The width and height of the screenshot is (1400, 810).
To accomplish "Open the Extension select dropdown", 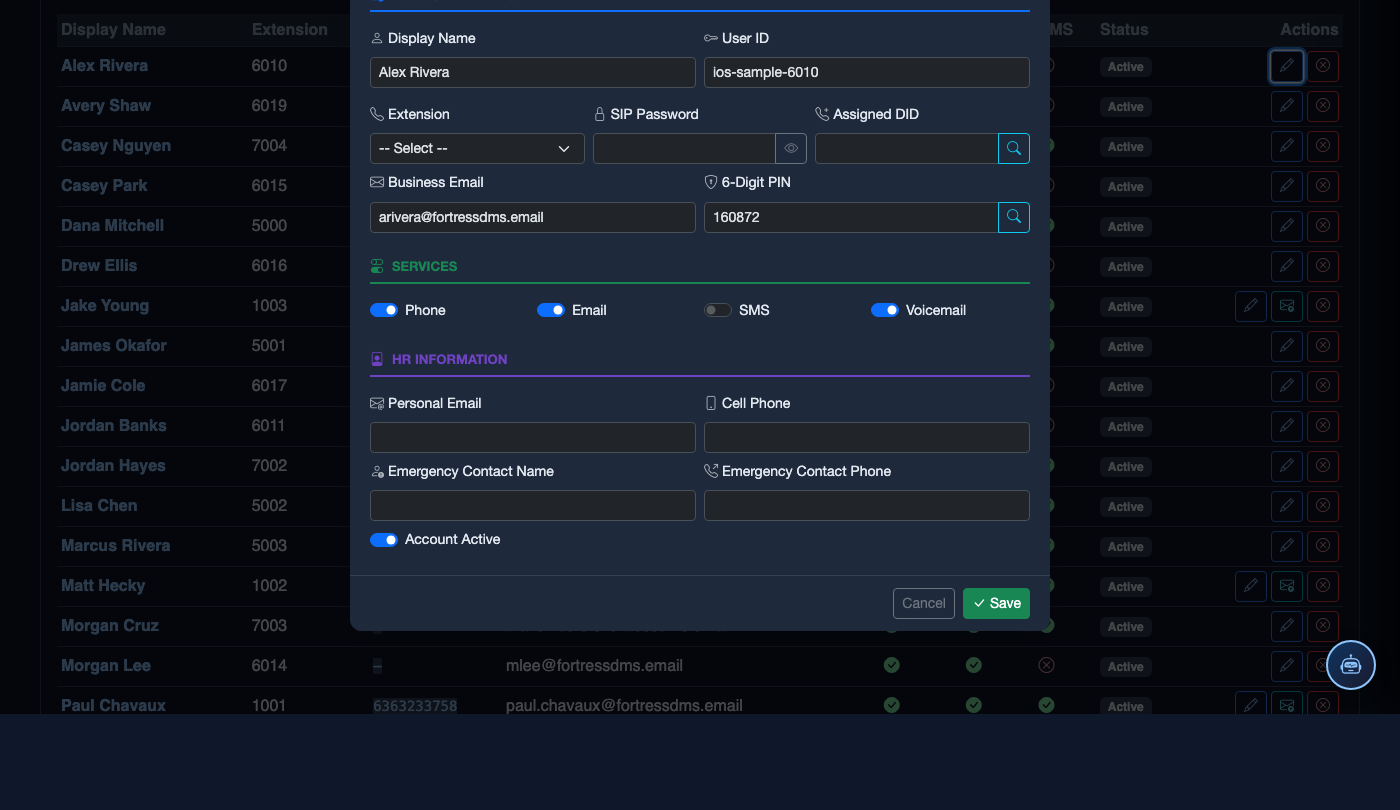I will 477,148.
